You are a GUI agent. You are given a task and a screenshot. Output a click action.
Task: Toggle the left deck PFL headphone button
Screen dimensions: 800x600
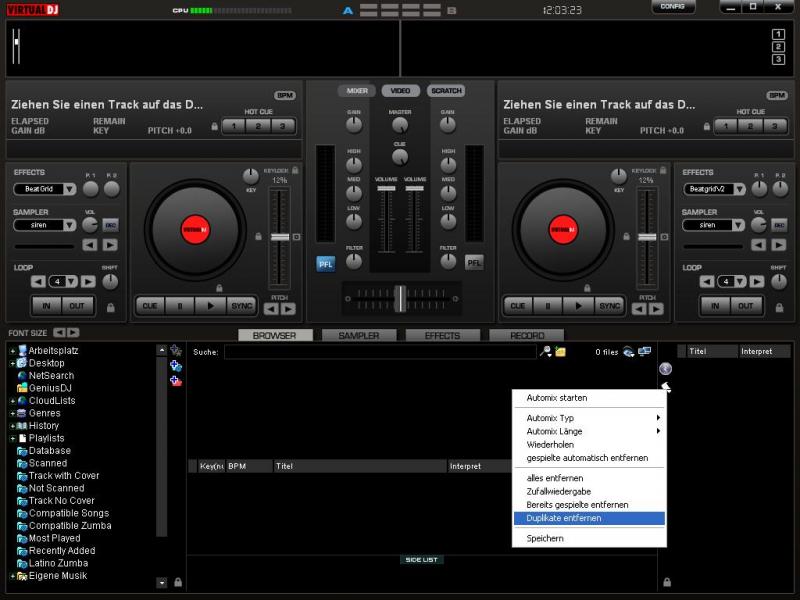(326, 263)
